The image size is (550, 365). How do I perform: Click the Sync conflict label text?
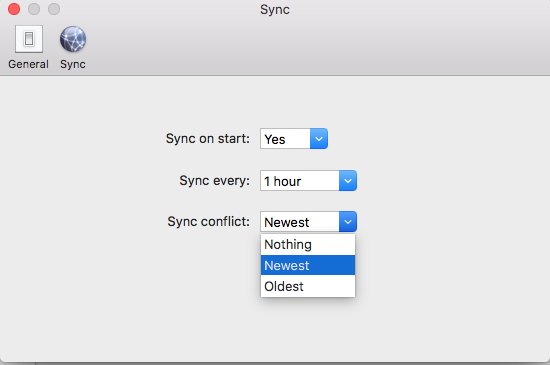pos(208,222)
